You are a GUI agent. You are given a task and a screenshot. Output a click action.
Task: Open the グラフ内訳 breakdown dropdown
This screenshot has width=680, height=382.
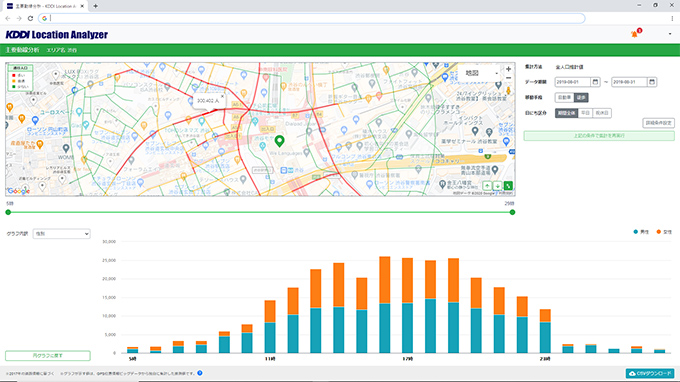click(x=62, y=234)
